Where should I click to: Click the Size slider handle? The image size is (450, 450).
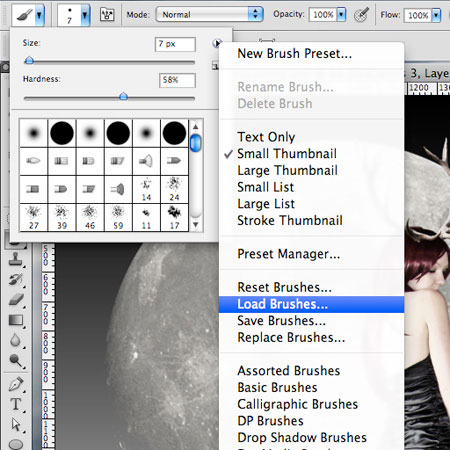[29, 60]
